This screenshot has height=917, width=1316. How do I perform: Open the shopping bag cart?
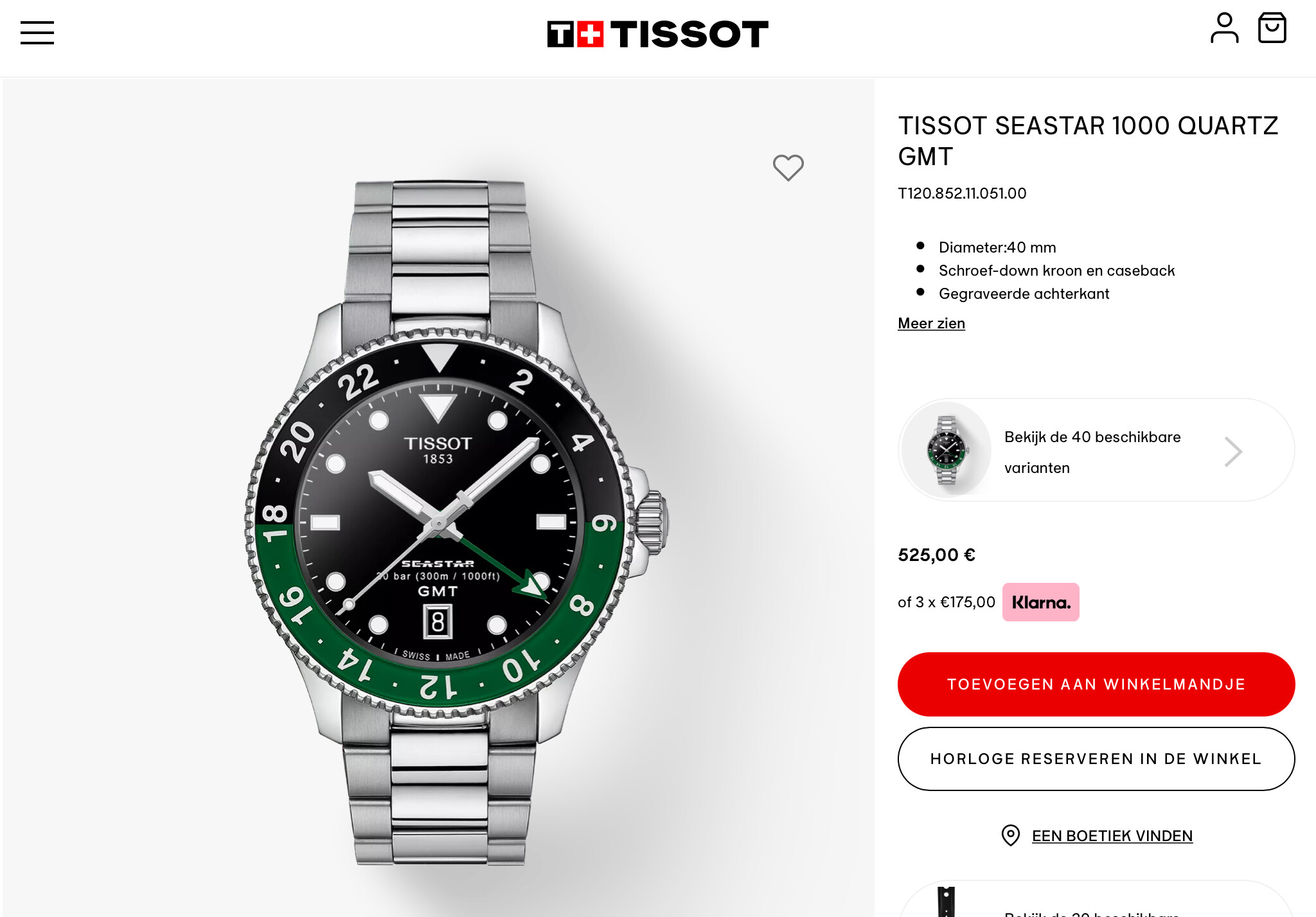pyautogui.click(x=1272, y=28)
